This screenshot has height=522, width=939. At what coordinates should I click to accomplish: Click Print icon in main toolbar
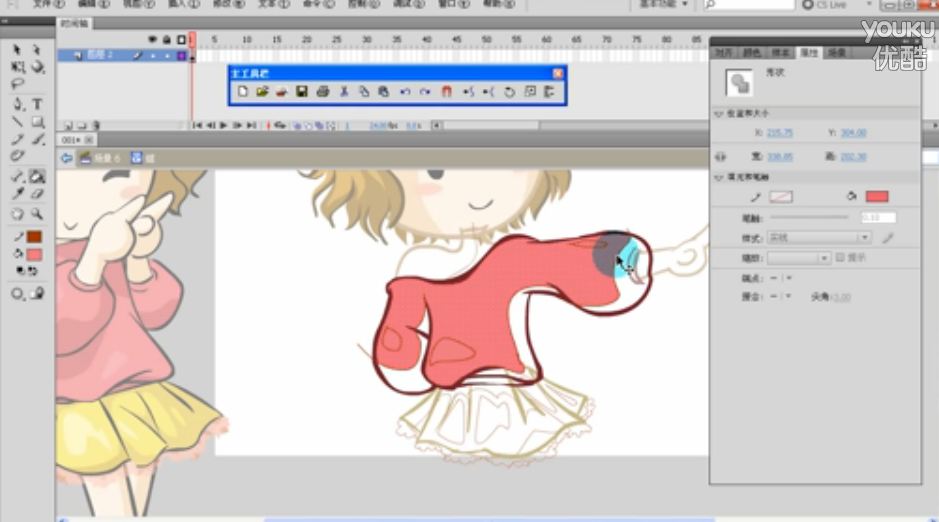[x=323, y=92]
